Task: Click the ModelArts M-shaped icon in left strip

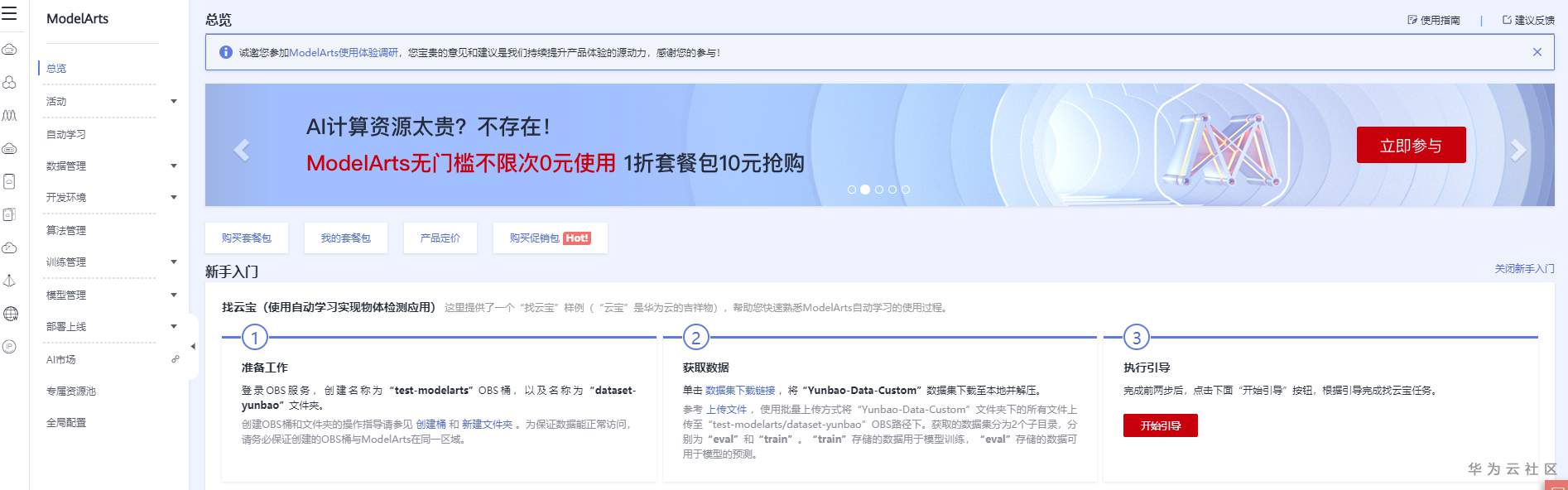Action: click(9, 115)
